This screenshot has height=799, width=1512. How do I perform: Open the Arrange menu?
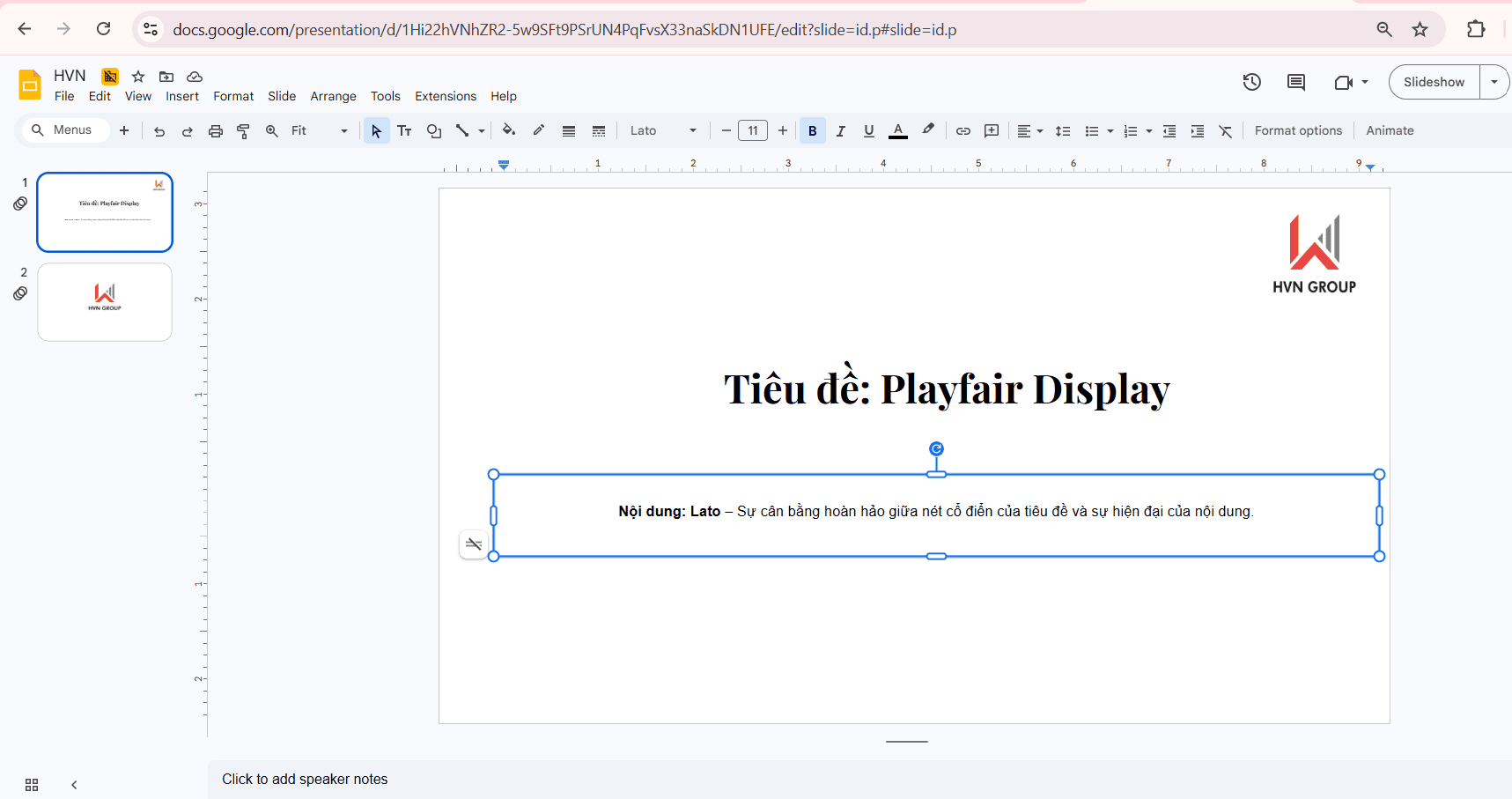(x=333, y=96)
